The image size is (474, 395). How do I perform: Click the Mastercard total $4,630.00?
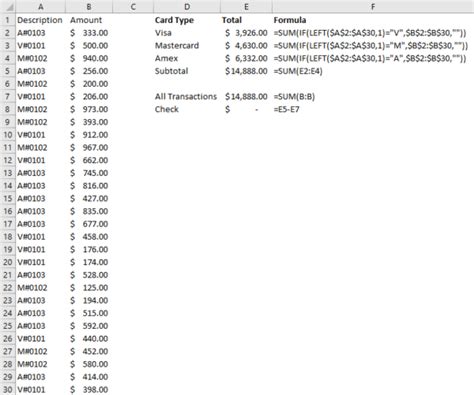(x=246, y=45)
